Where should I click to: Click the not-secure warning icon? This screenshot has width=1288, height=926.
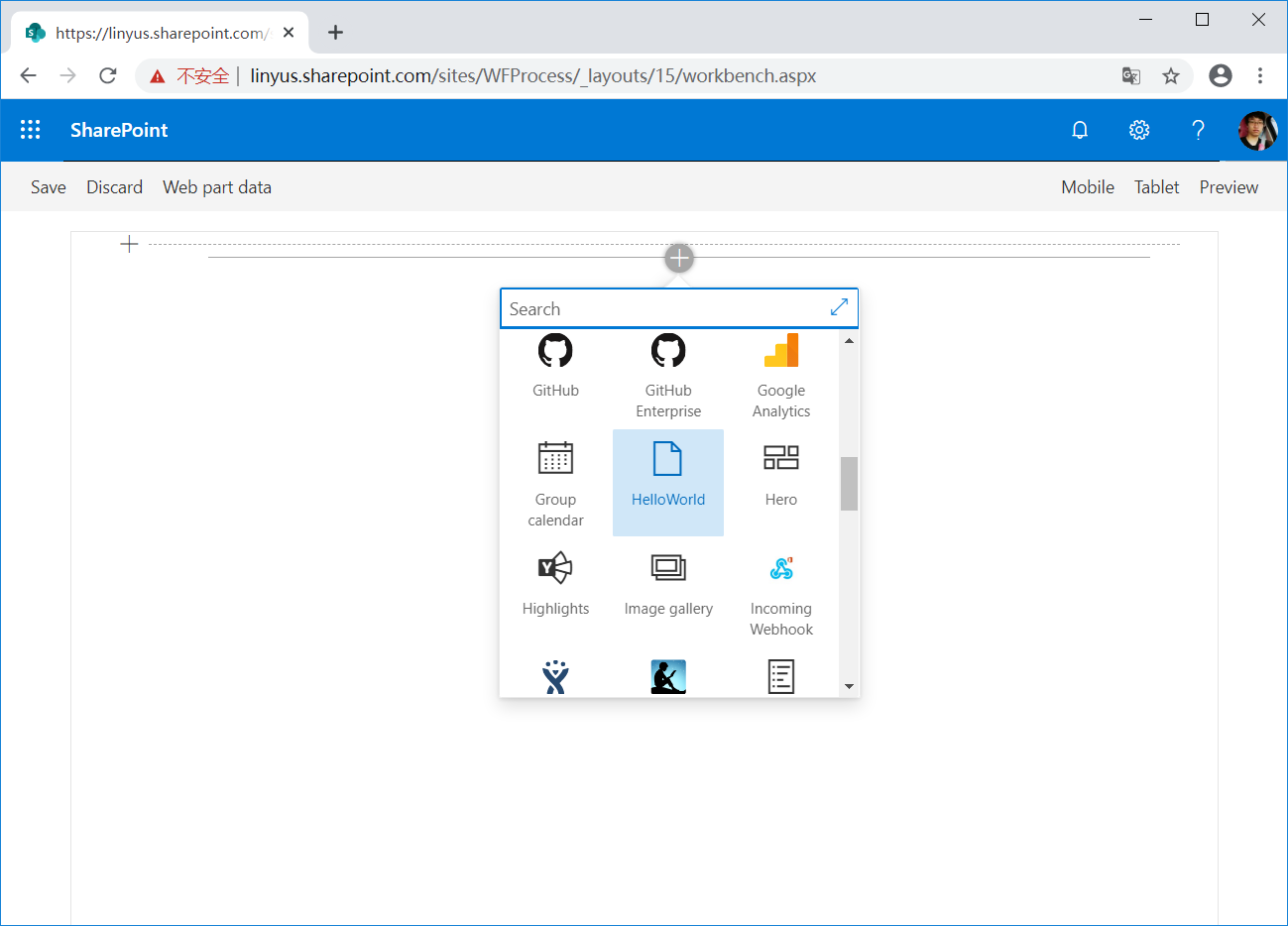pos(157,76)
